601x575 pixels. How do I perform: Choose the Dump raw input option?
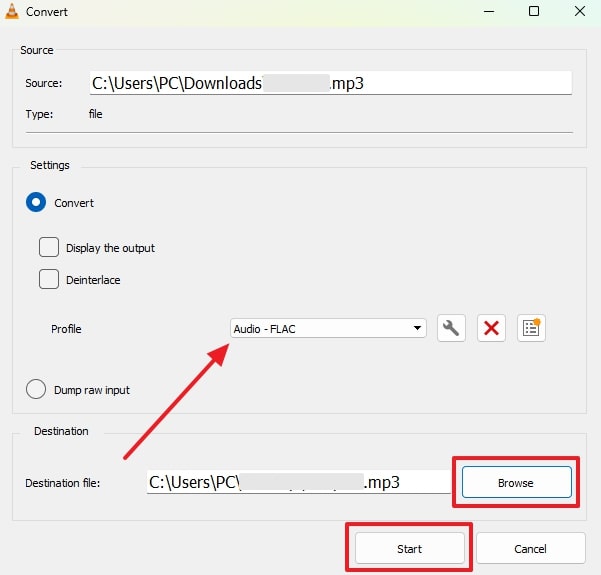pos(36,390)
